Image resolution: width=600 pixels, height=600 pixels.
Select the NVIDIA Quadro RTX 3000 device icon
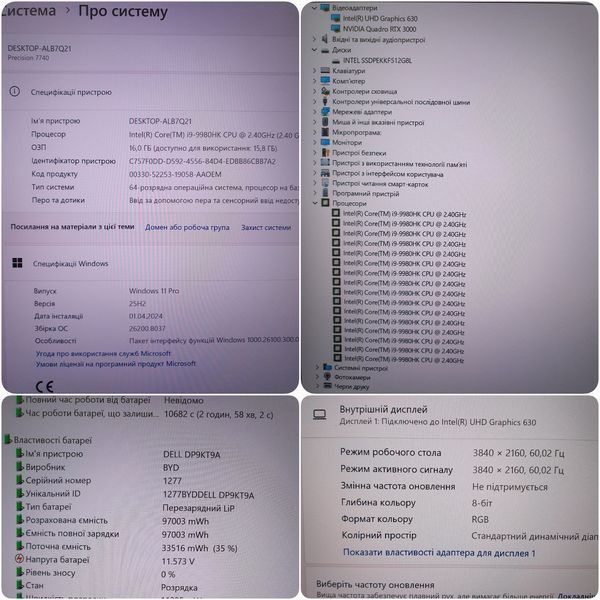(336, 29)
